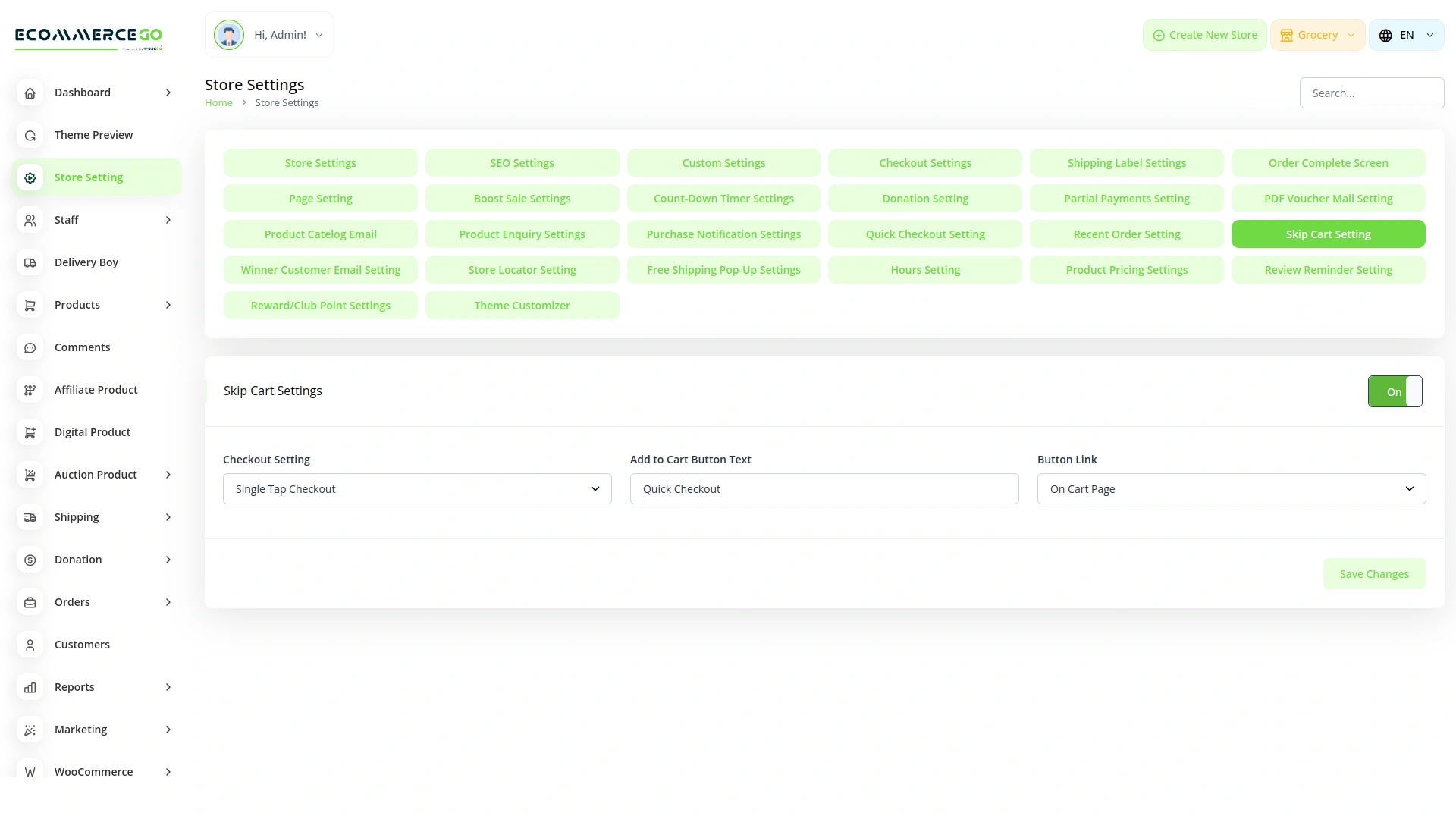Switch to the Checkout Settings tab

(x=924, y=163)
